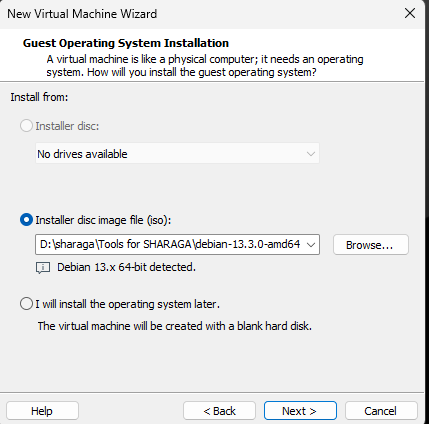This screenshot has height=424, width=429.
Task: Expand the ISO path dropdown arrow
Action: coord(311,245)
